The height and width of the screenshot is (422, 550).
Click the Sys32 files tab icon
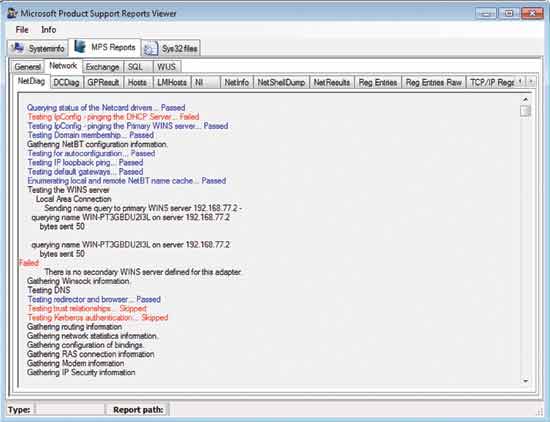click(x=151, y=49)
